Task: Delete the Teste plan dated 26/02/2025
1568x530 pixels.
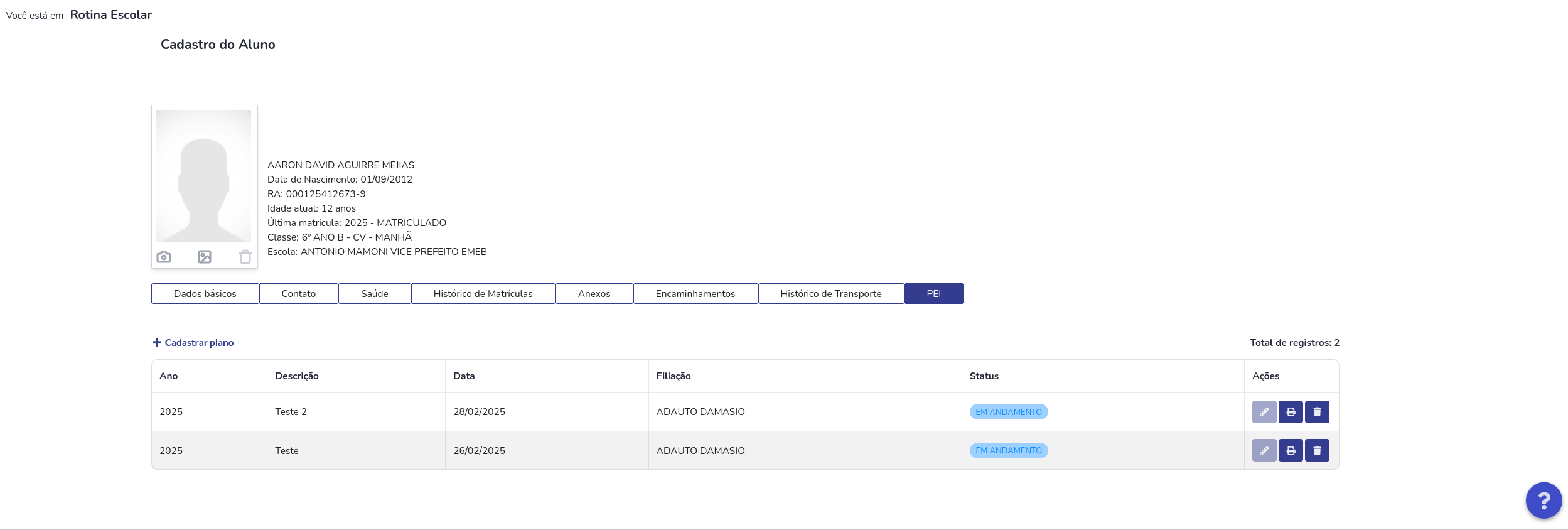Action: 1317,450
